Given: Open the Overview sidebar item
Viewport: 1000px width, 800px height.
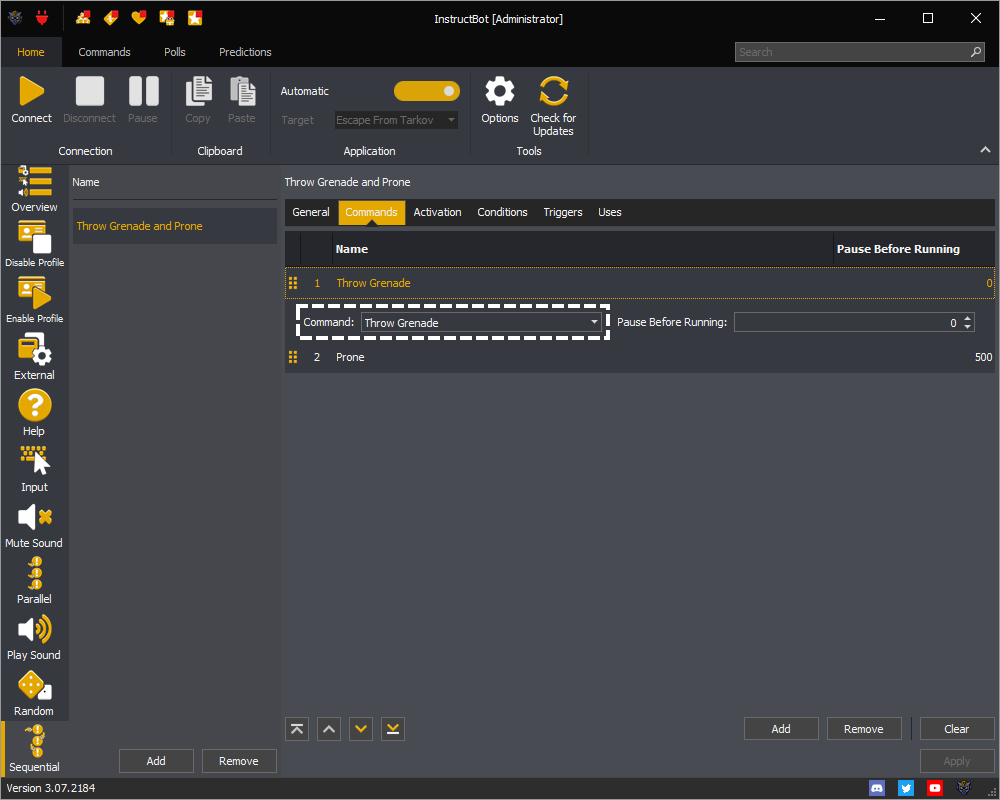Looking at the screenshot, I should (x=34, y=189).
